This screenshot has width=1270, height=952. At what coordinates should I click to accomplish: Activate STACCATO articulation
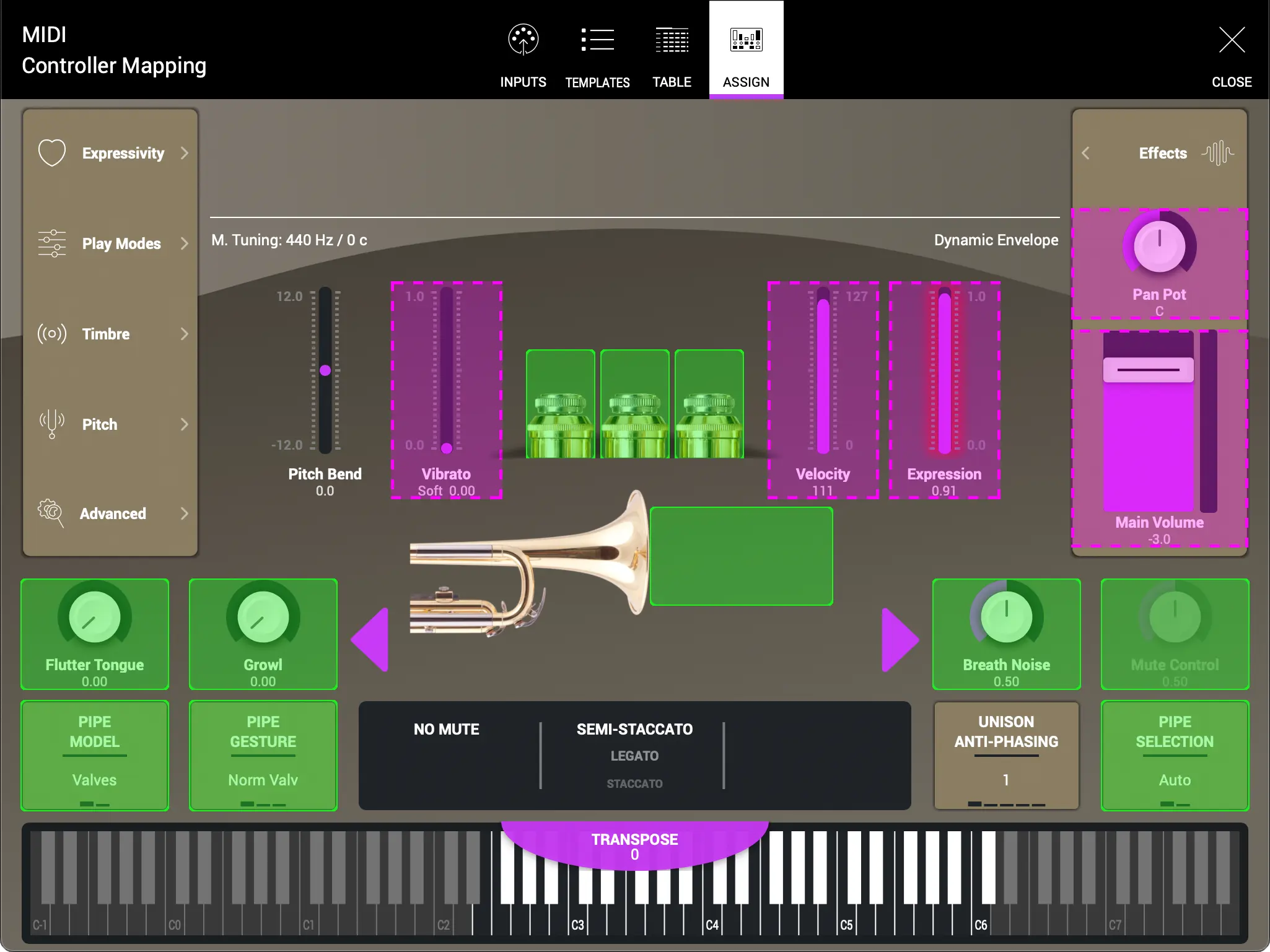point(634,783)
